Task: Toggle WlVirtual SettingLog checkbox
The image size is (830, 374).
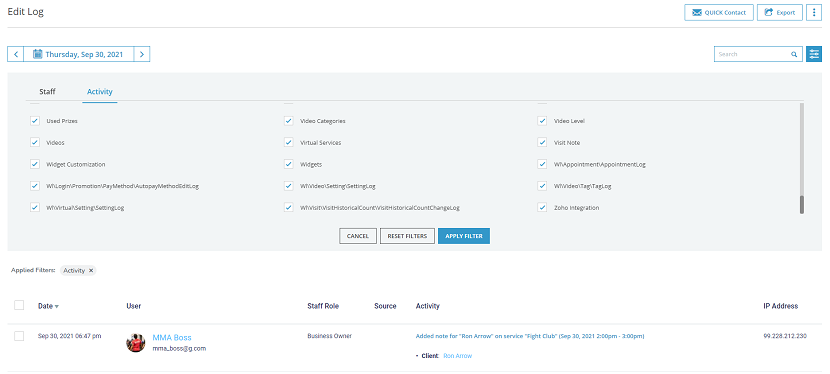Action: (x=35, y=208)
